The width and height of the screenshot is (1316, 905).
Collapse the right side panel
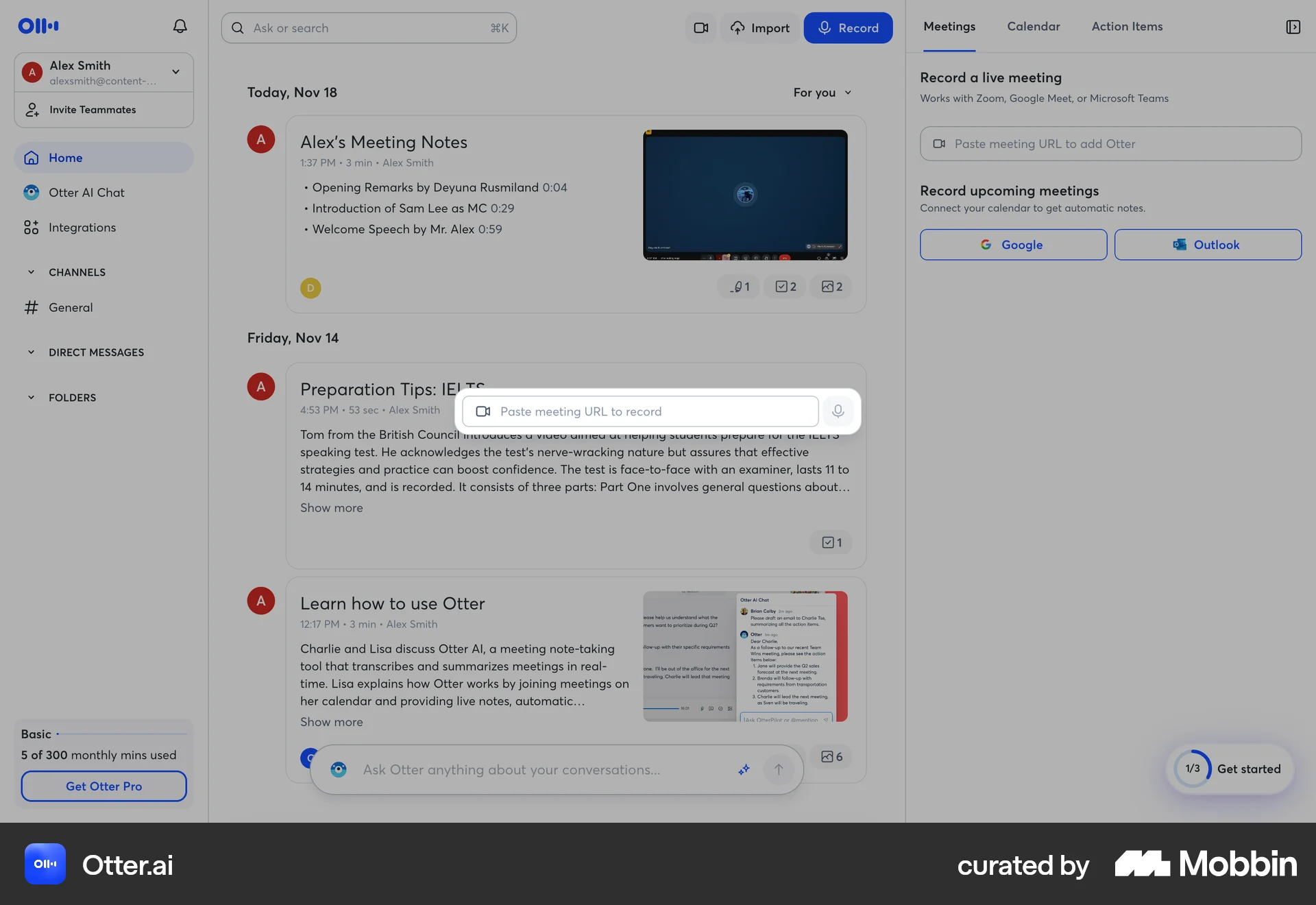(1293, 27)
